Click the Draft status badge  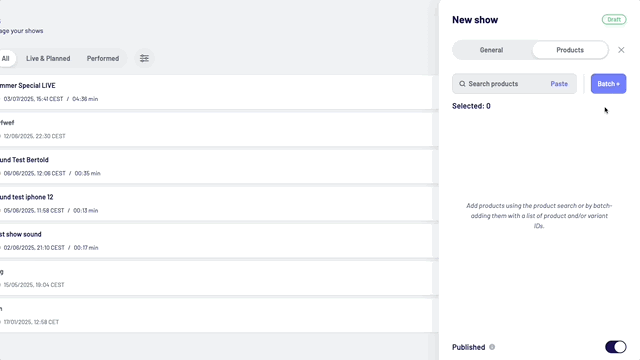[614, 20]
